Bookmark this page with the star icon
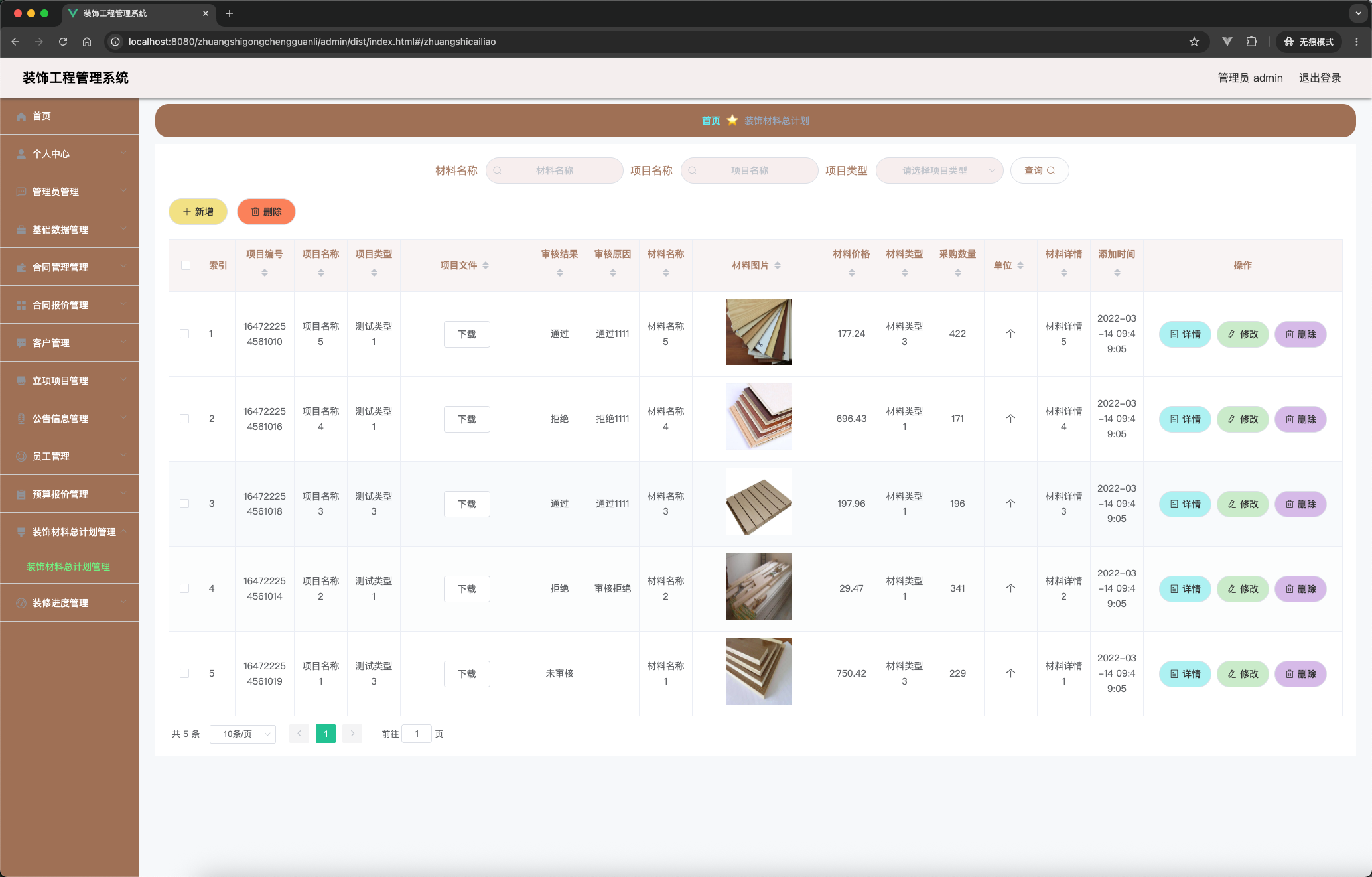The height and width of the screenshot is (877, 1372). [x=1194, y=42]
